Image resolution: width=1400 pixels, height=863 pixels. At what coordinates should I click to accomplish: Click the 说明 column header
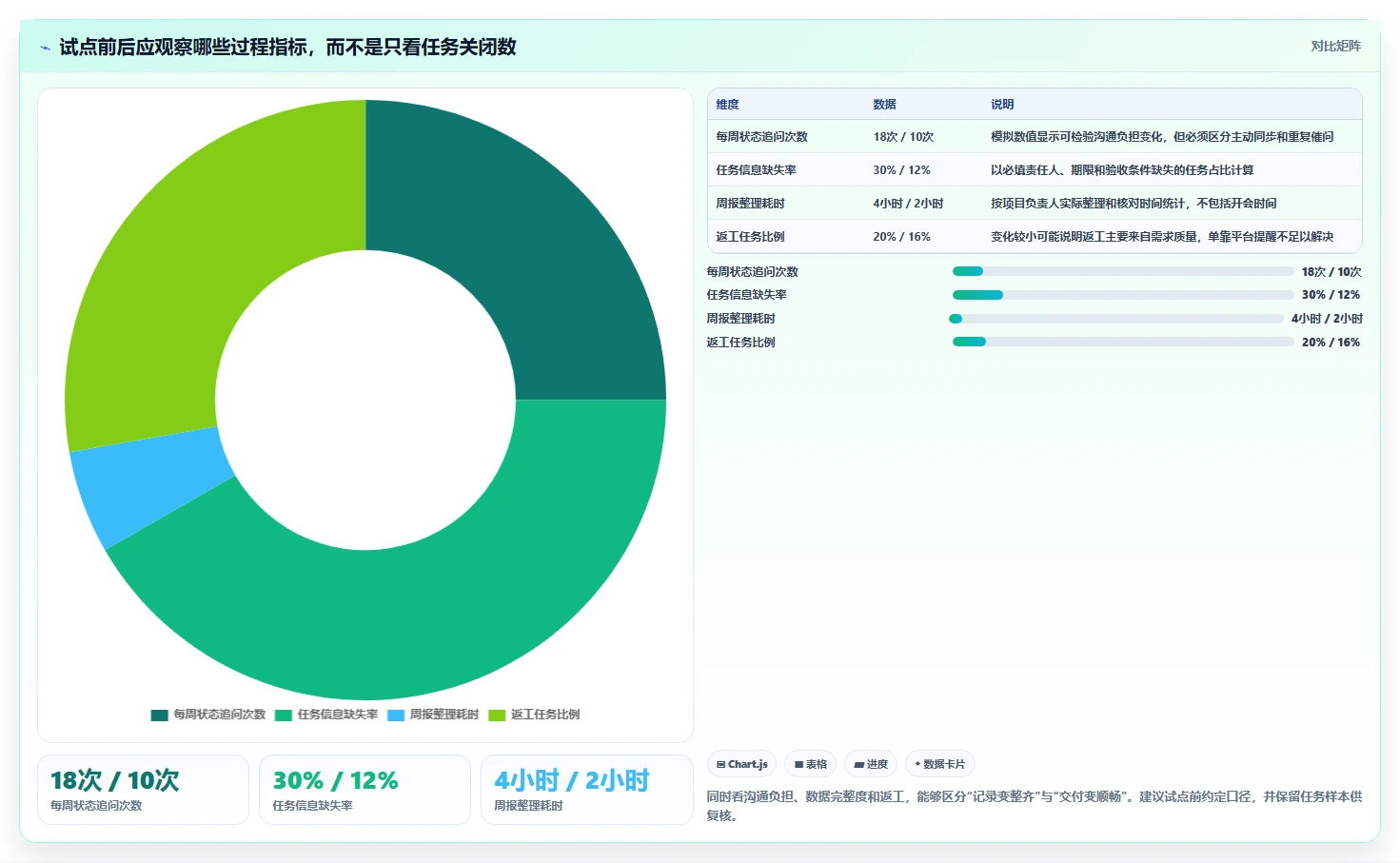click(x=1002, y=105)
